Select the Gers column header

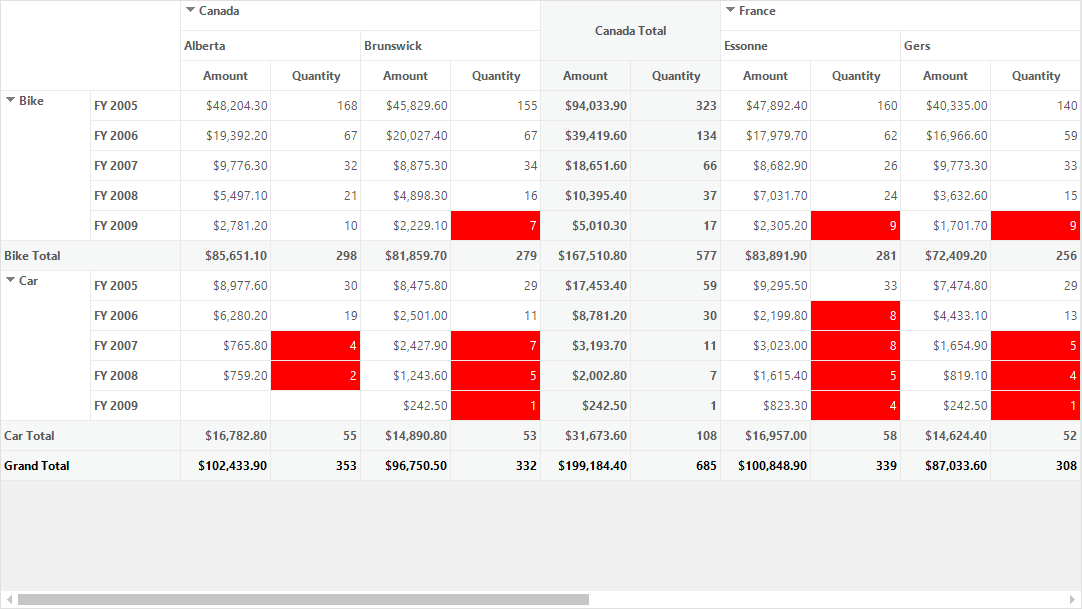click(991, 46)
